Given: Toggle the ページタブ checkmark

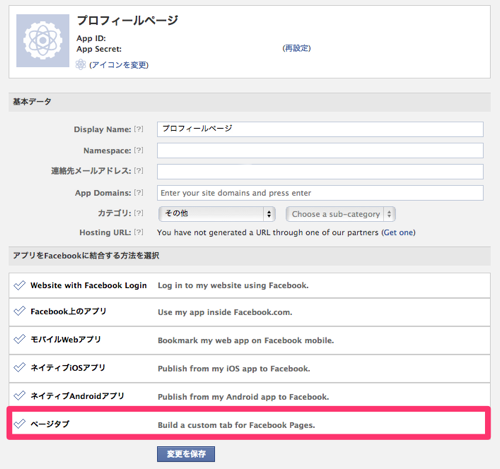Looking at the screenshot, I should click(20, 424).
